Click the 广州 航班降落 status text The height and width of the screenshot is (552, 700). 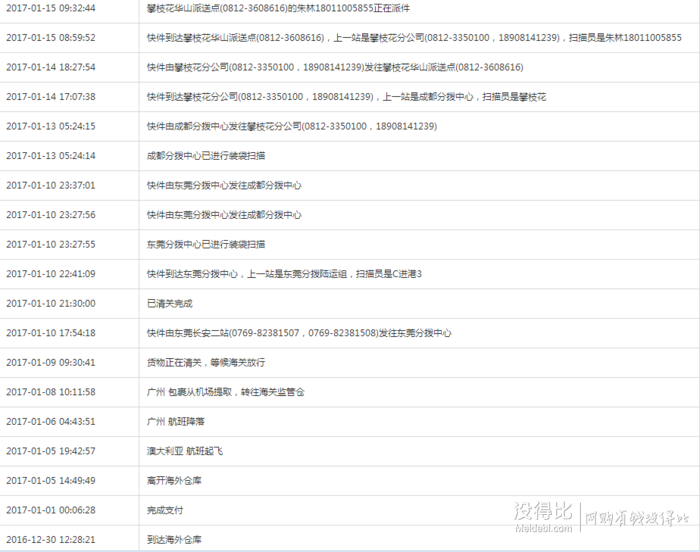(x=175, y=421)
